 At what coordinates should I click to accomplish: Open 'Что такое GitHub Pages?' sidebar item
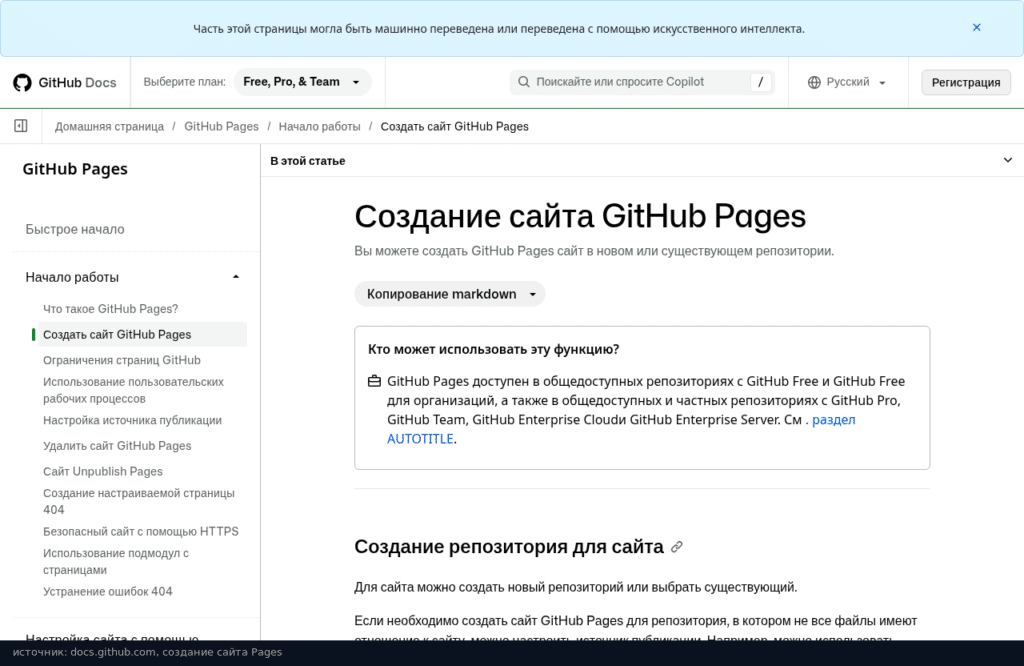110,309
